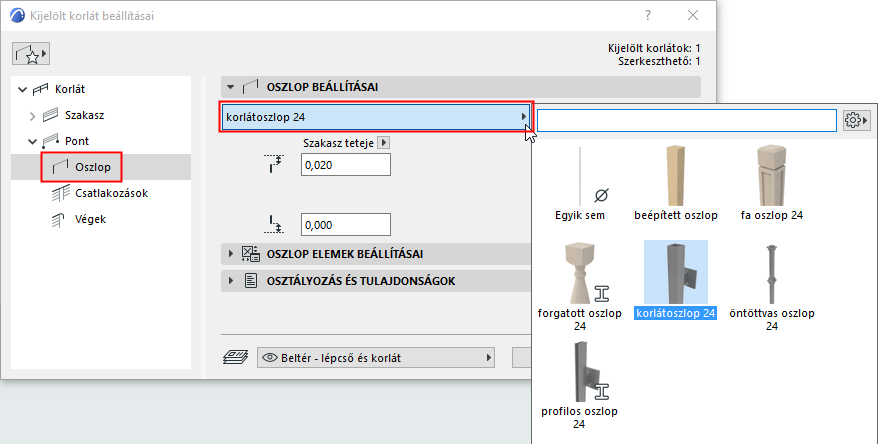Select Pont in the tree
This screenshot has width=878, height=444.
click(x=77, y=141)
